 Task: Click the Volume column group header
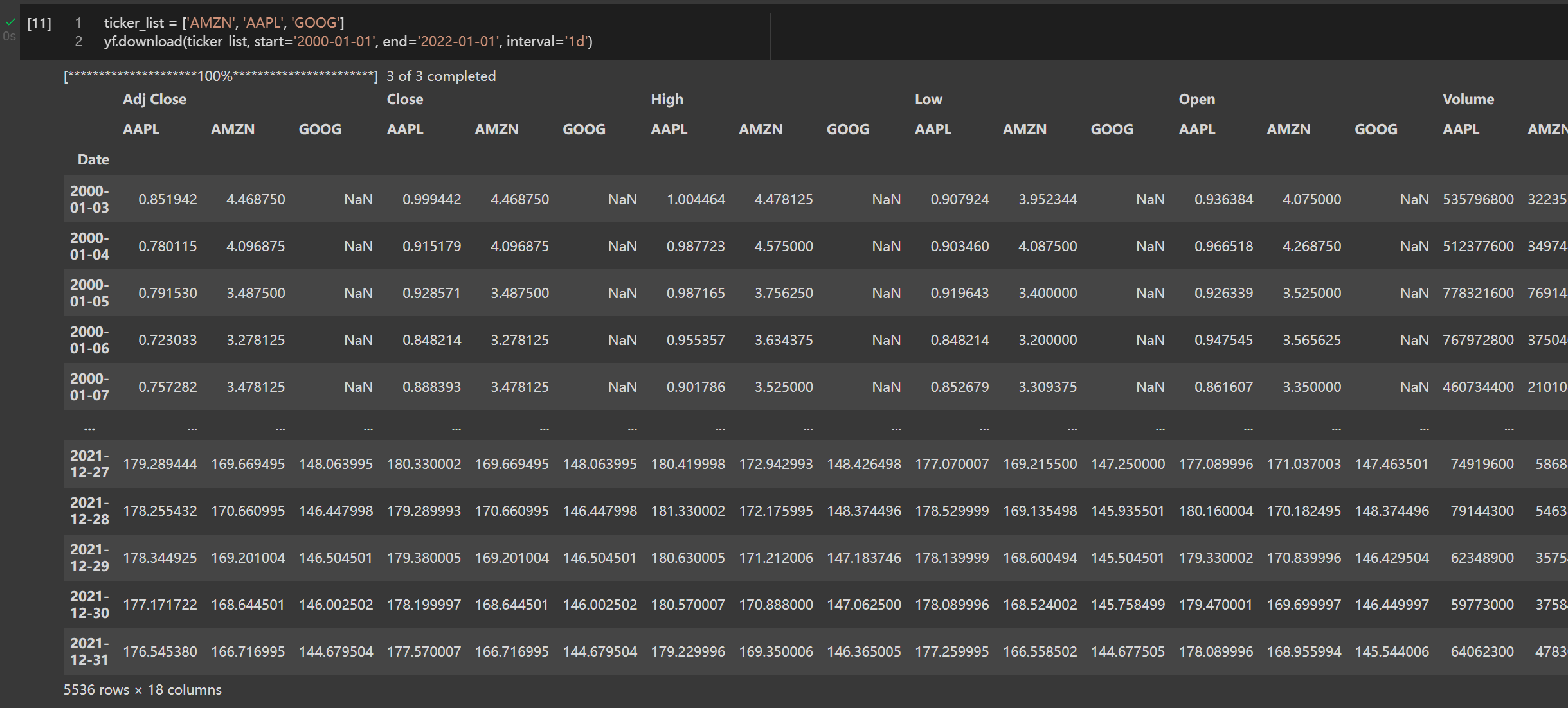click(1468, 99)
